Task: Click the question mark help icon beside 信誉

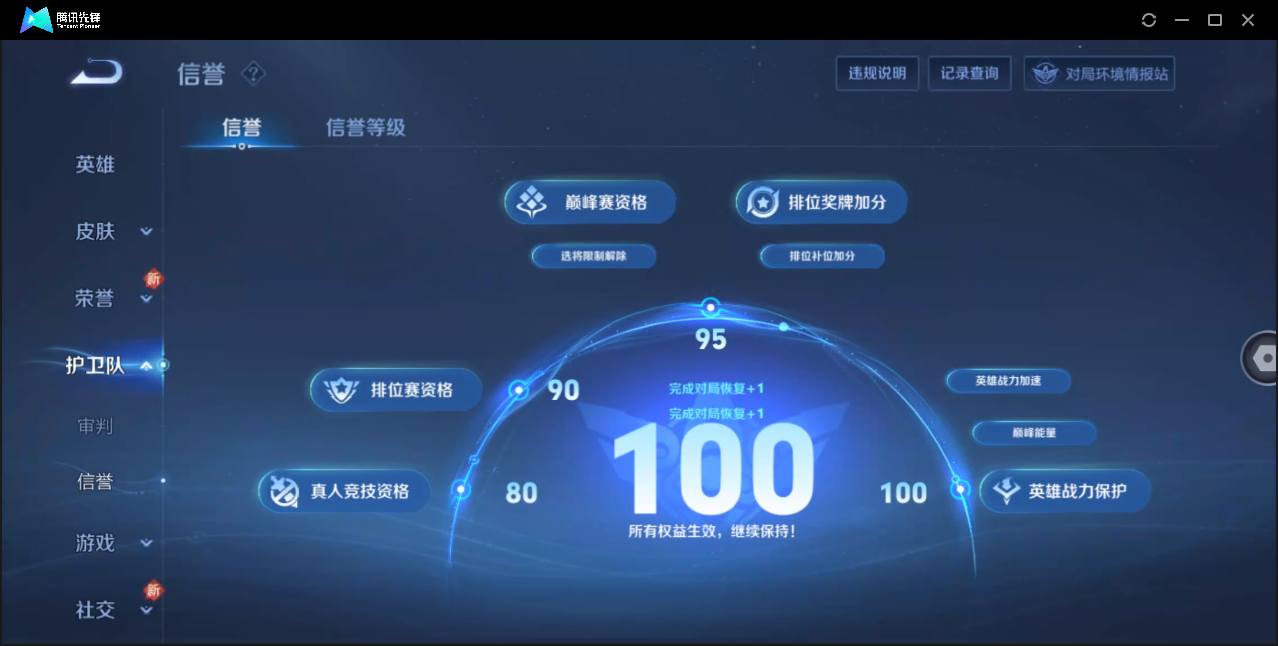Action: click(253, 75)
